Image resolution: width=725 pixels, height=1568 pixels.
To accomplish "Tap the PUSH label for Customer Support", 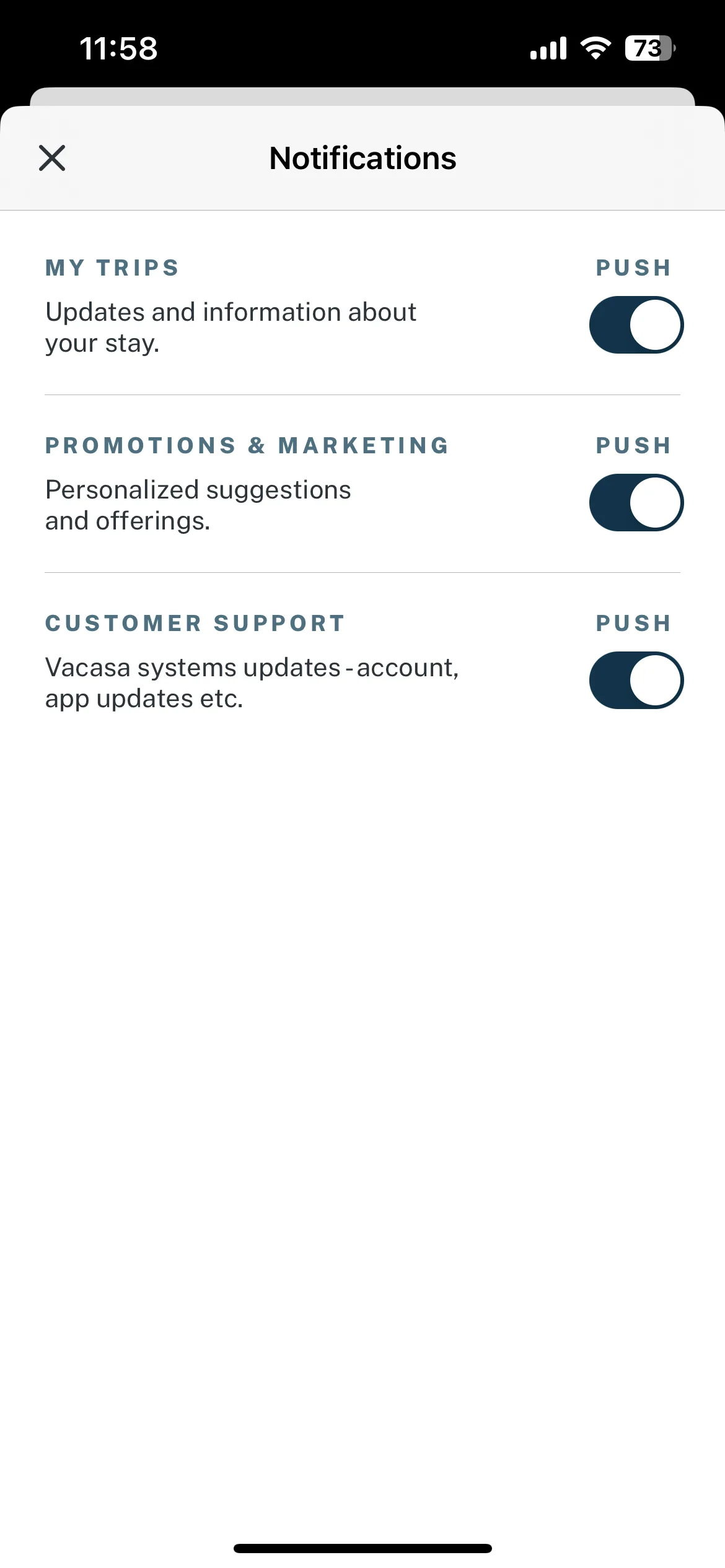I will pyautogui.click(x=633, y=624).
